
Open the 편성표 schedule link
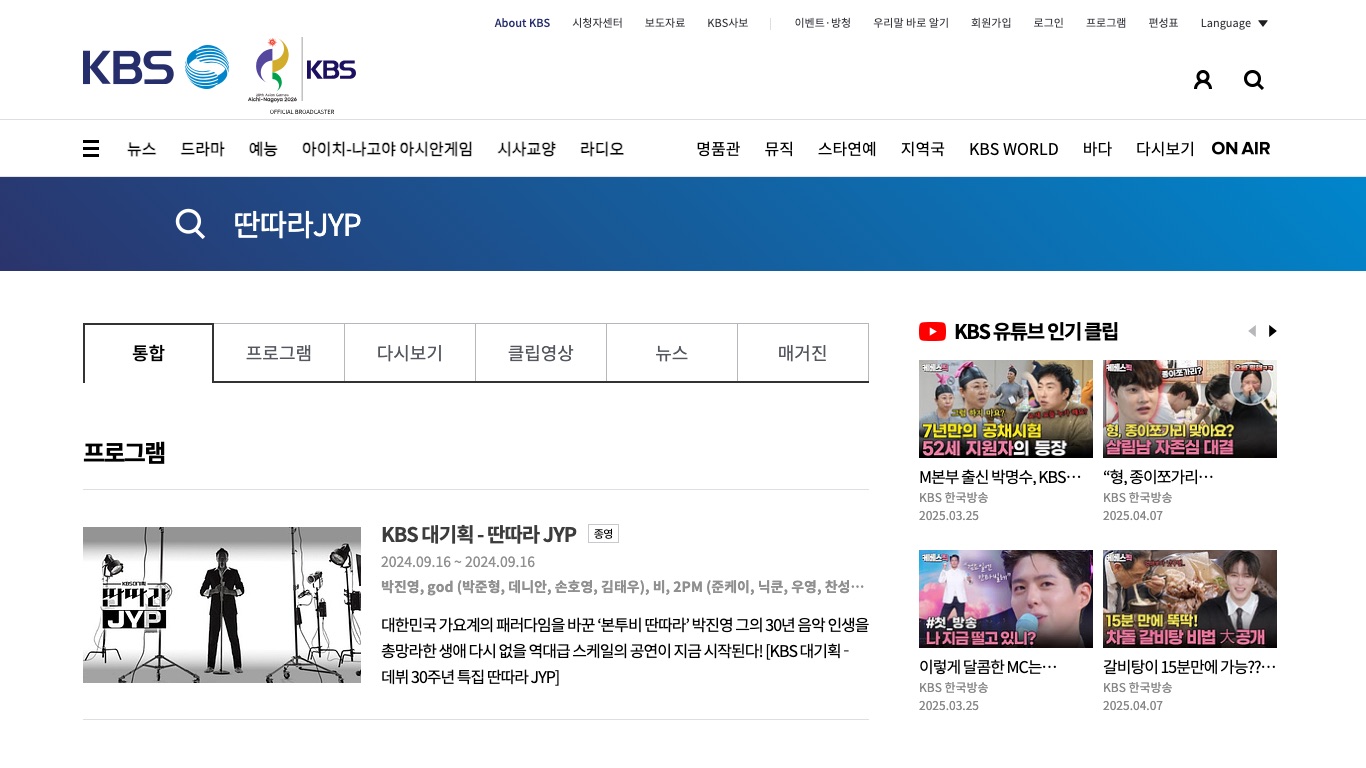(1163, 23)
